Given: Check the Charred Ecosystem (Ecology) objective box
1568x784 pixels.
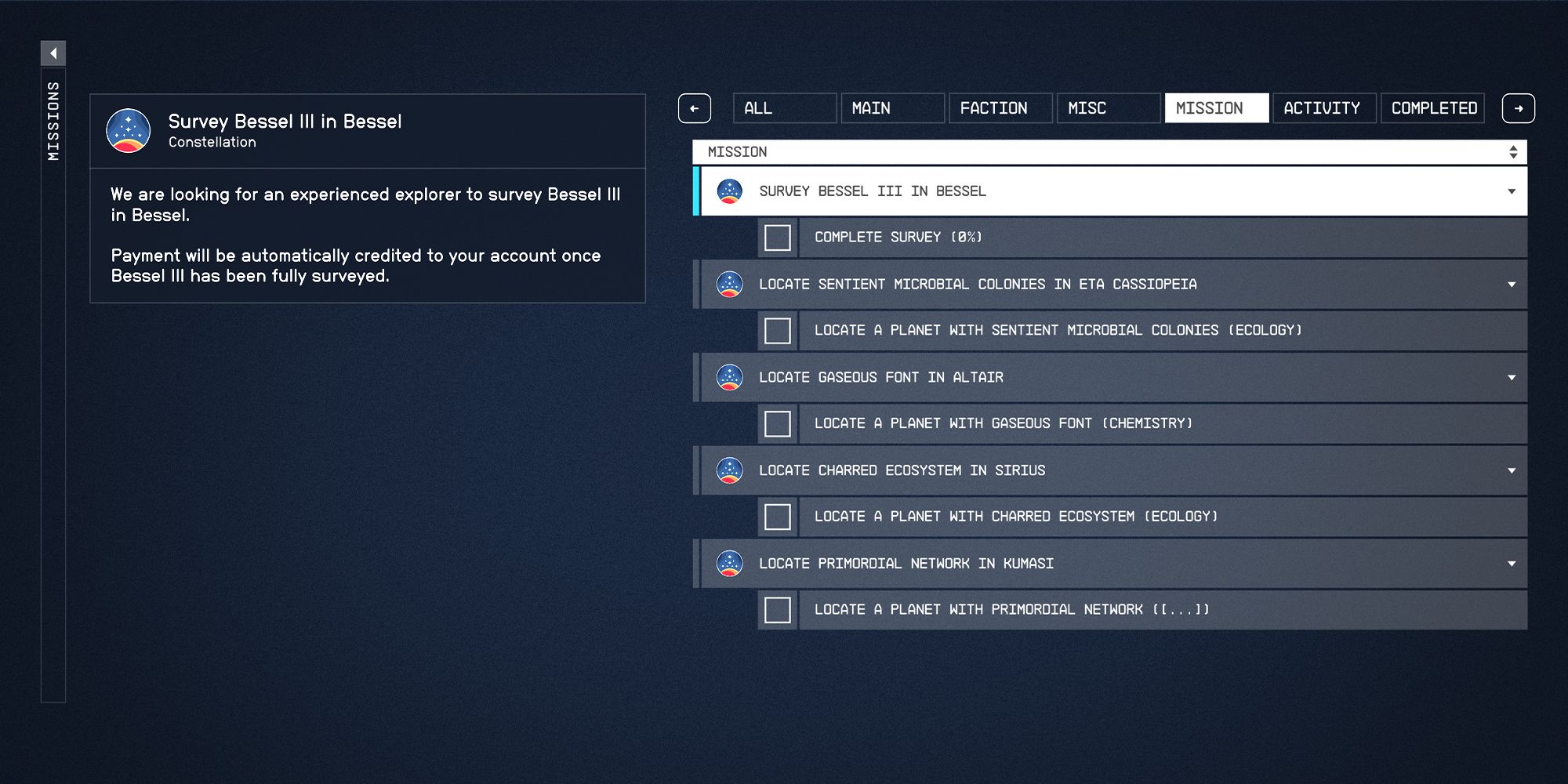Looking at the screenshot, I should [x=778, y=517].
